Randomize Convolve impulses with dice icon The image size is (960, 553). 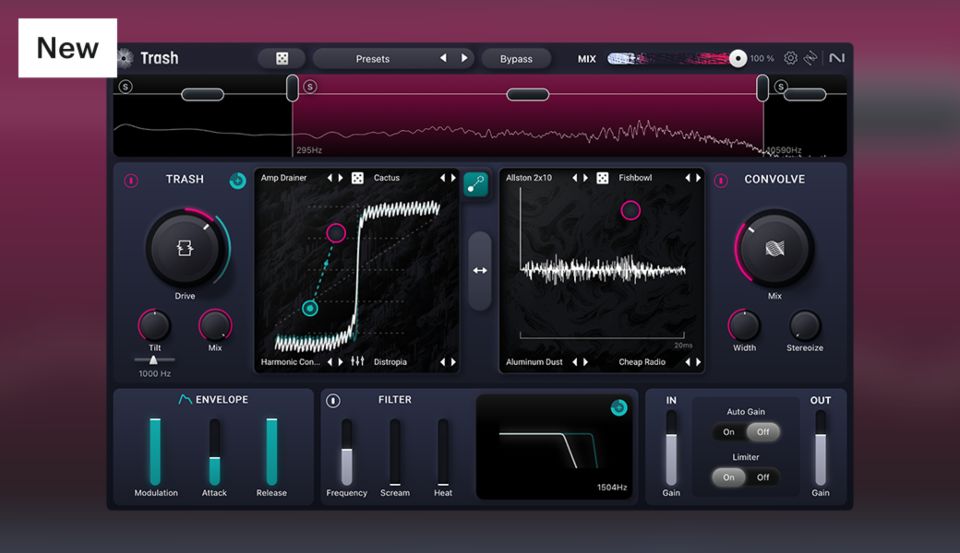602,178
